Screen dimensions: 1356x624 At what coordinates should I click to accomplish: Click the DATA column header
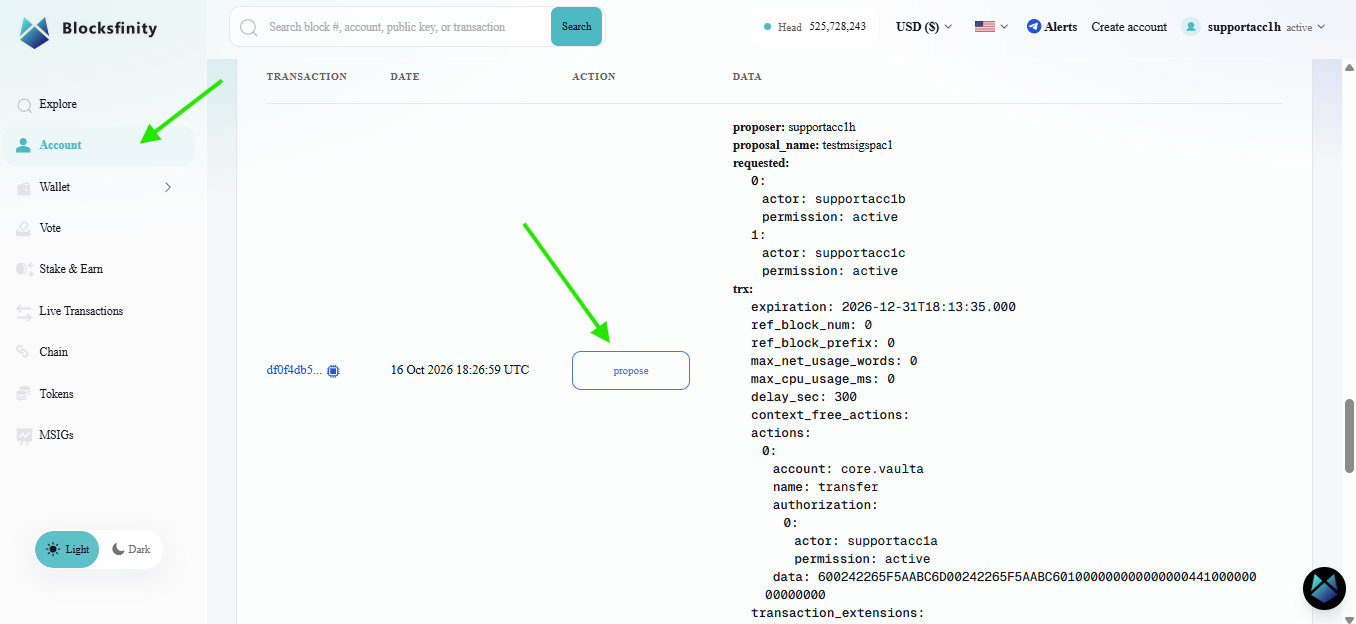pos(747,77)
